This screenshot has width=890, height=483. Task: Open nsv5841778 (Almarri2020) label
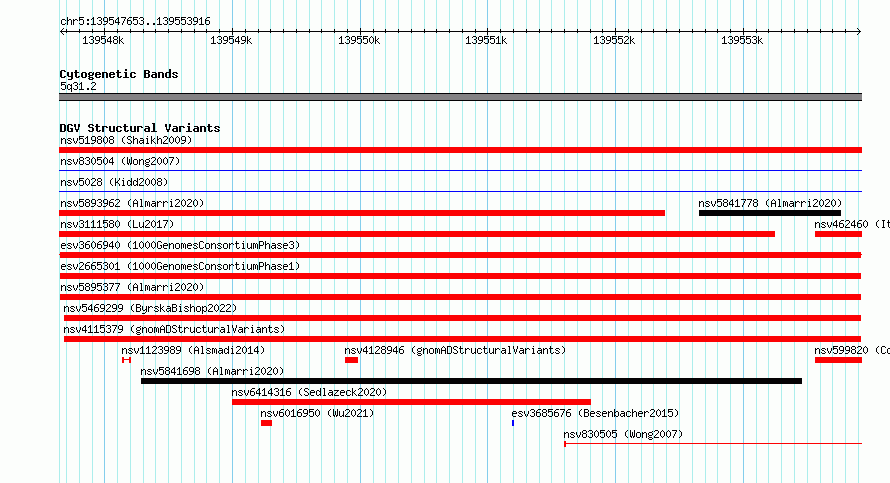[770, 203]
